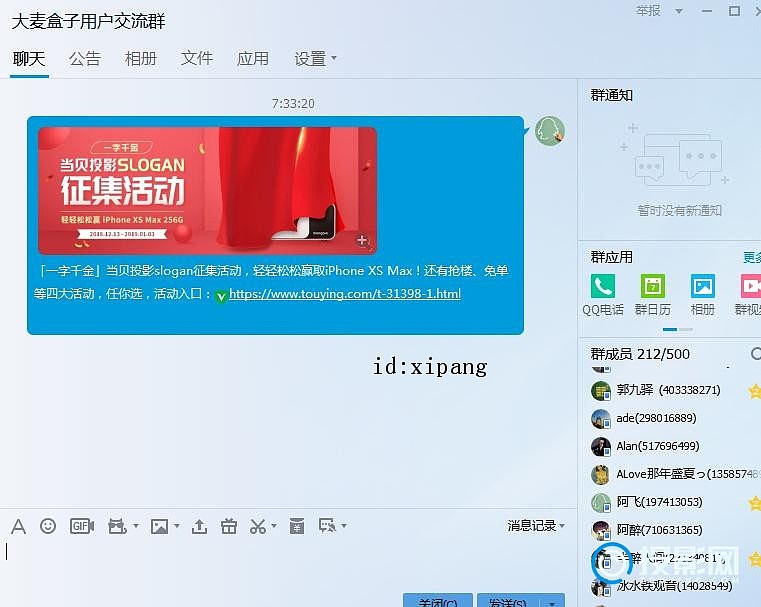This screenshot has width=761, height=607.
Task: Switch to the 公告 tab
Action: coord(85,59)
